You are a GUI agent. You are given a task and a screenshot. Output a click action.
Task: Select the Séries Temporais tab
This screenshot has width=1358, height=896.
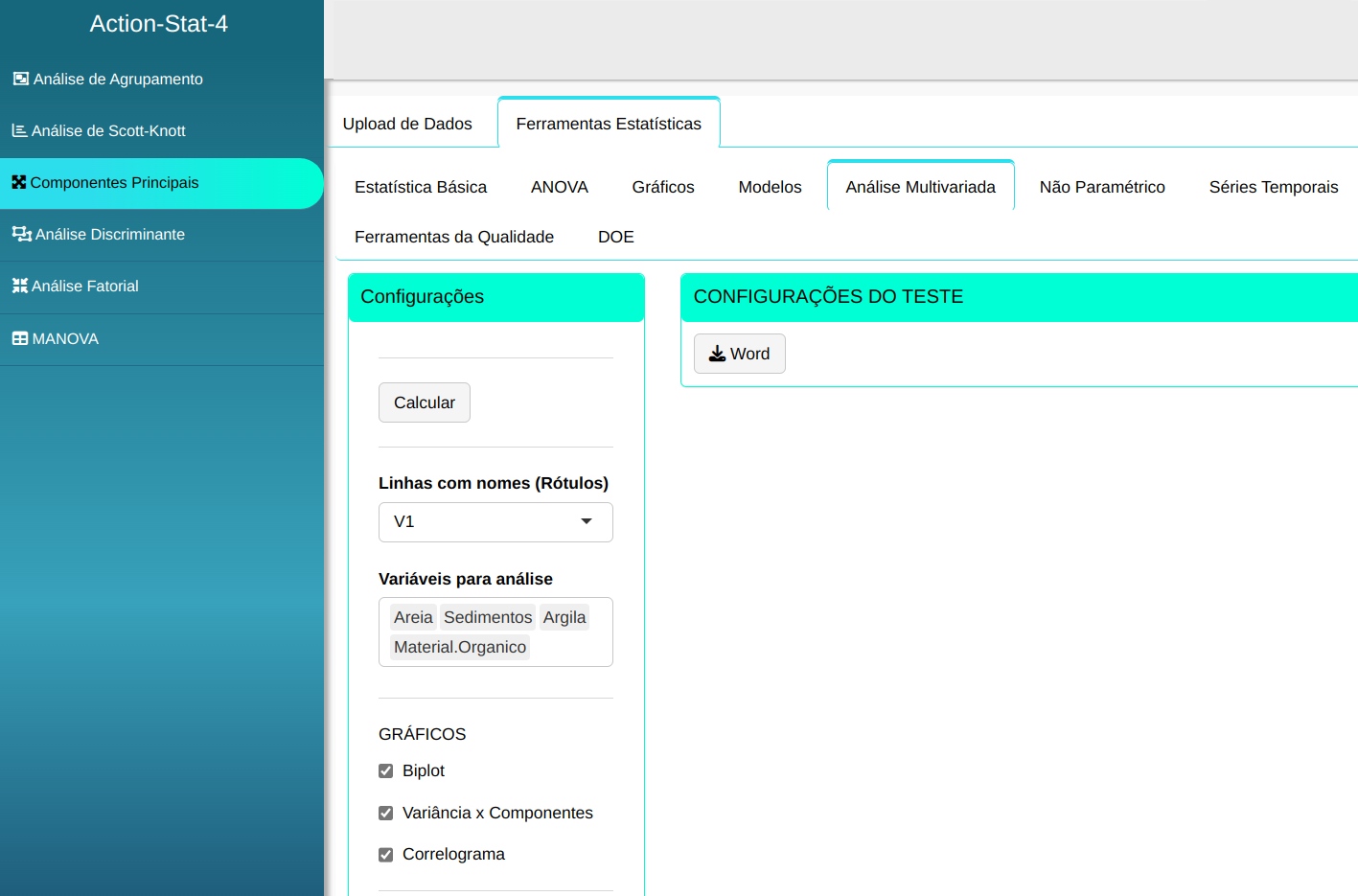click(x=1273, y=187)
